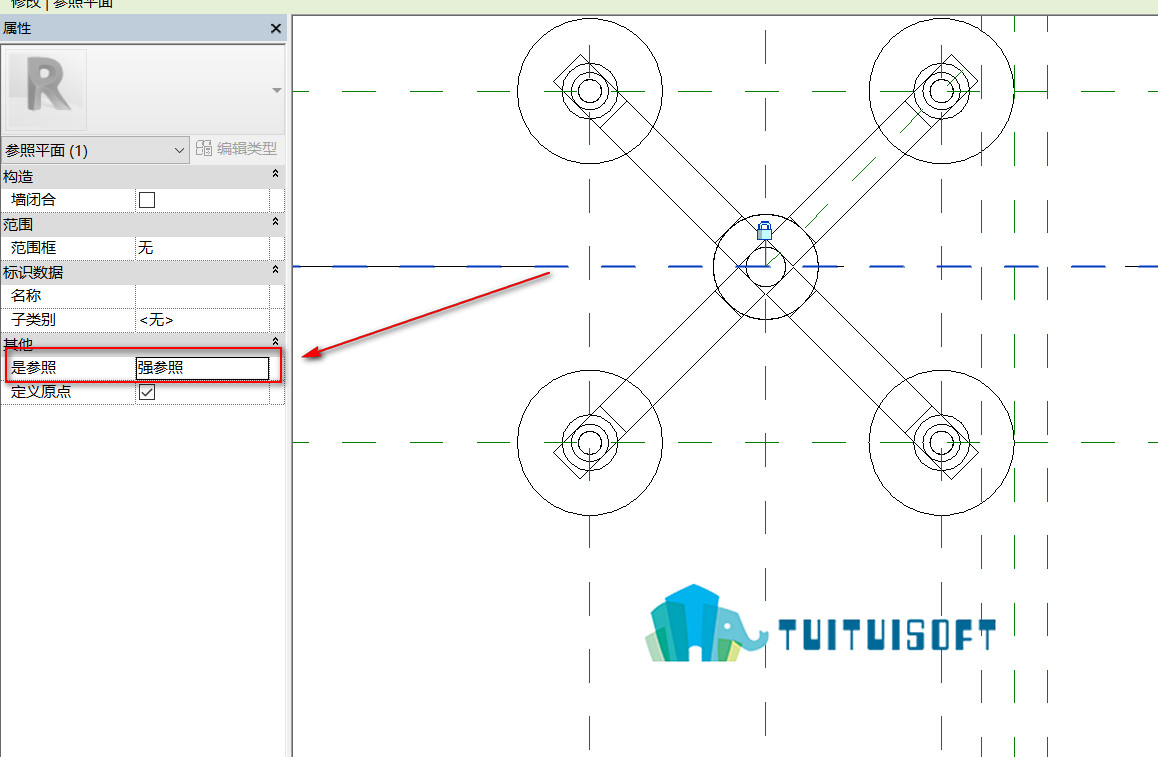1158x757 pixels.
Task: Close the 属性 properties panel
Action: point(275,29)
